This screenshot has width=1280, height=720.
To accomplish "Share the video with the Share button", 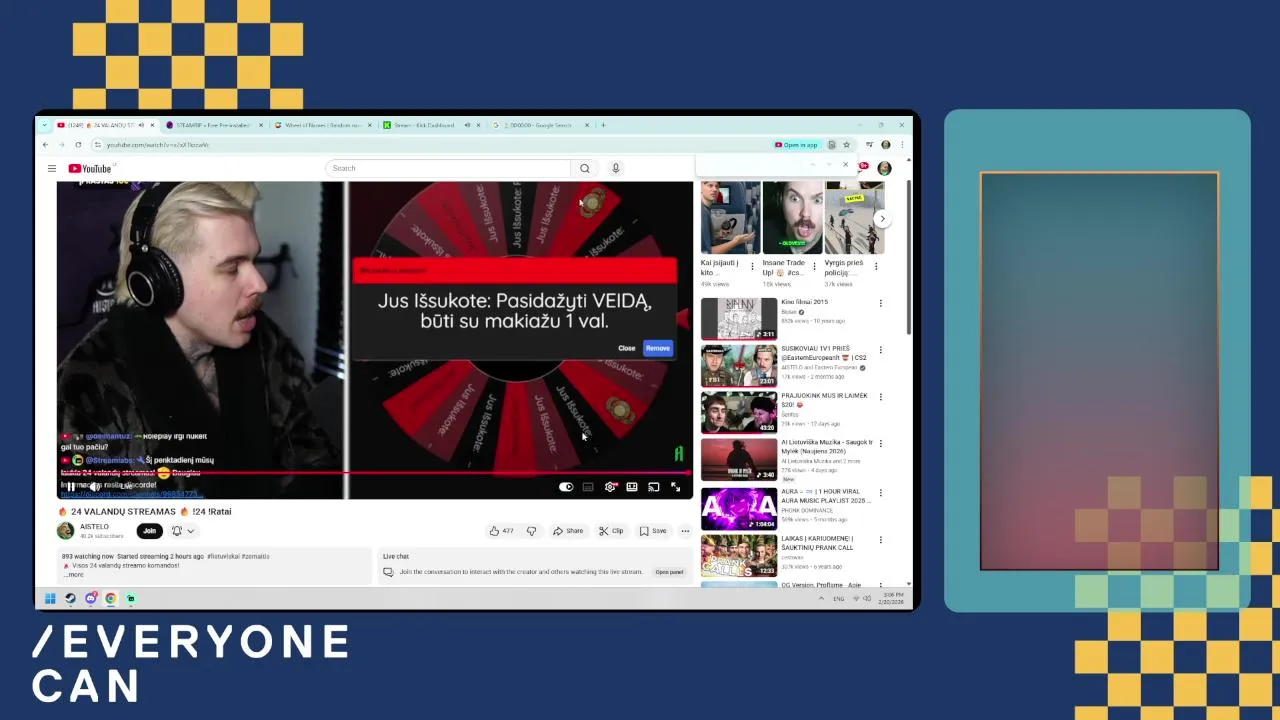I will click(568, 531).
